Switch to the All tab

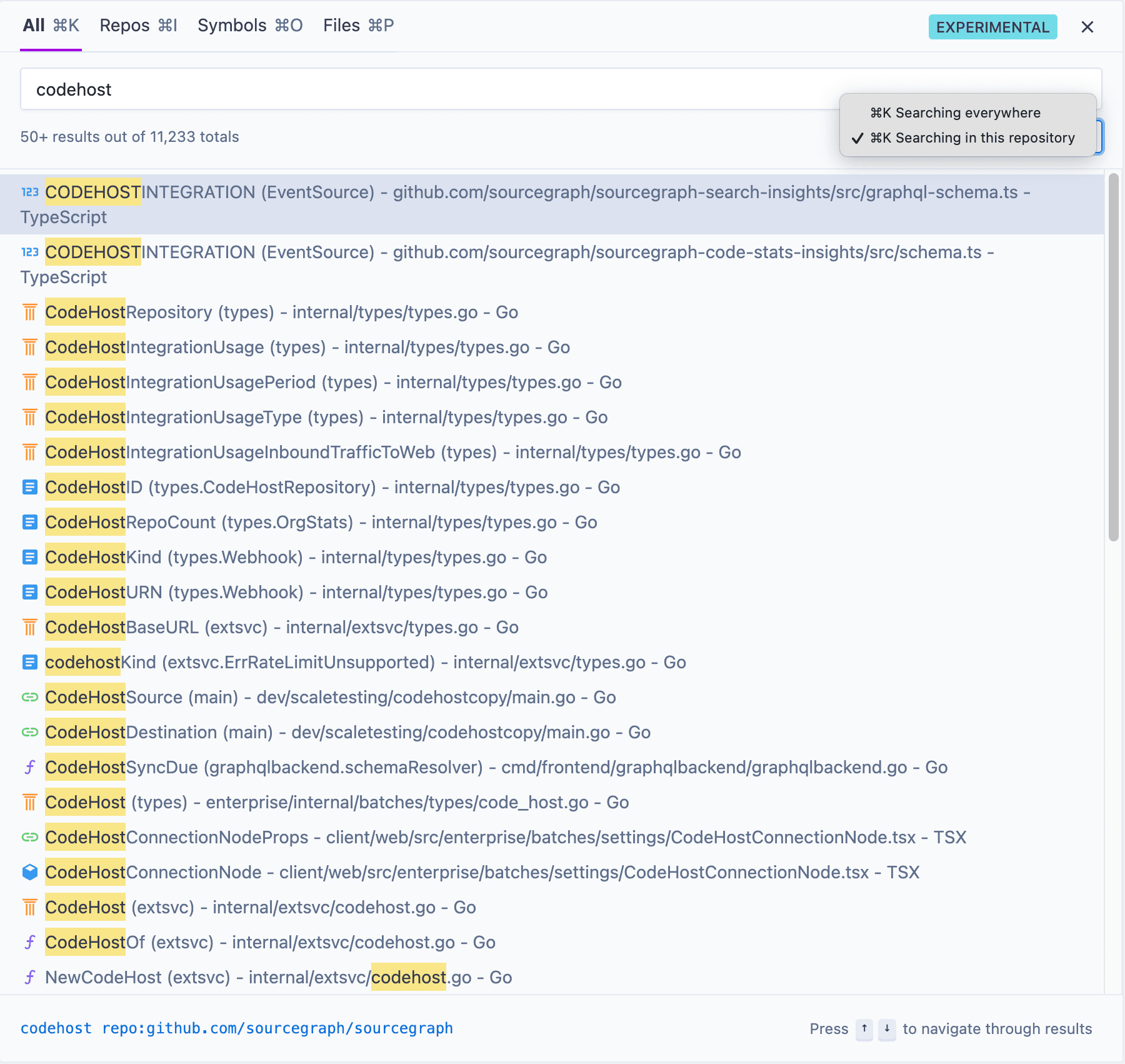pos(51,26)
